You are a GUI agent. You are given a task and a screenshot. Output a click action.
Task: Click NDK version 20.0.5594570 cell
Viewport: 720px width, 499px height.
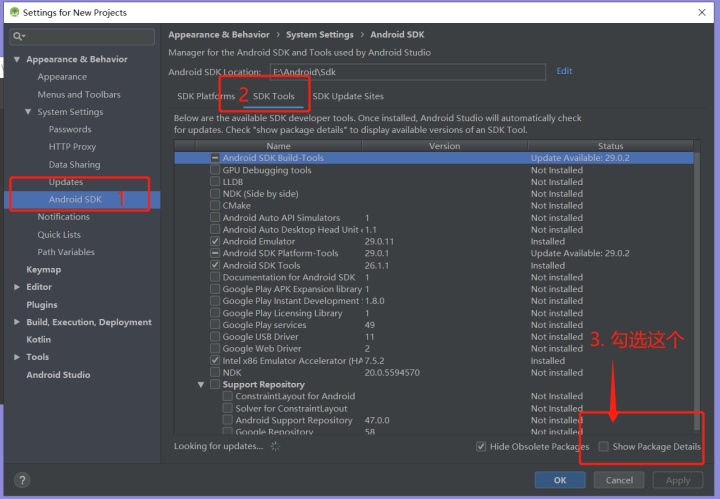coord(392,372)
